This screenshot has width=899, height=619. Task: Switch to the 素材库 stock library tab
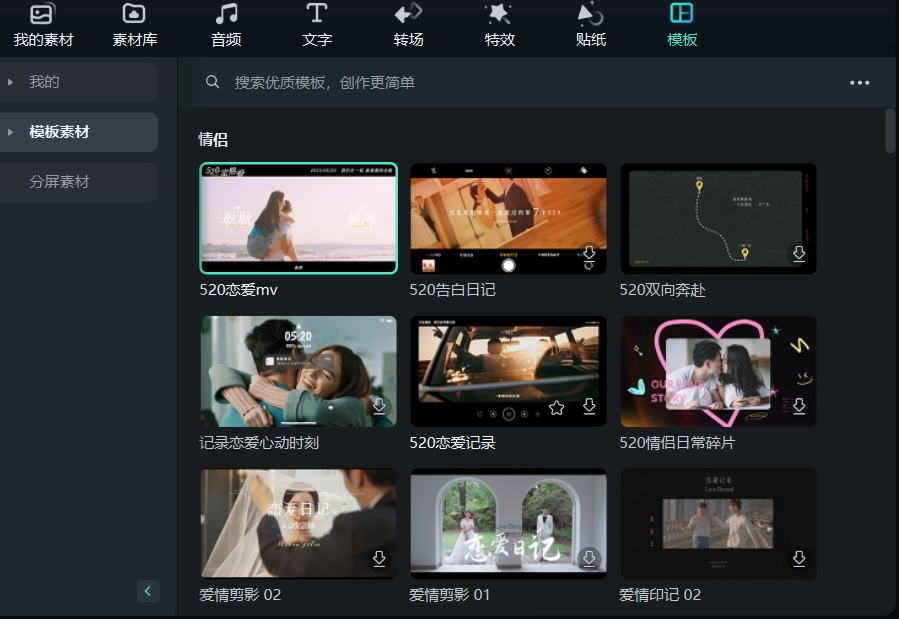coord(134,26)
